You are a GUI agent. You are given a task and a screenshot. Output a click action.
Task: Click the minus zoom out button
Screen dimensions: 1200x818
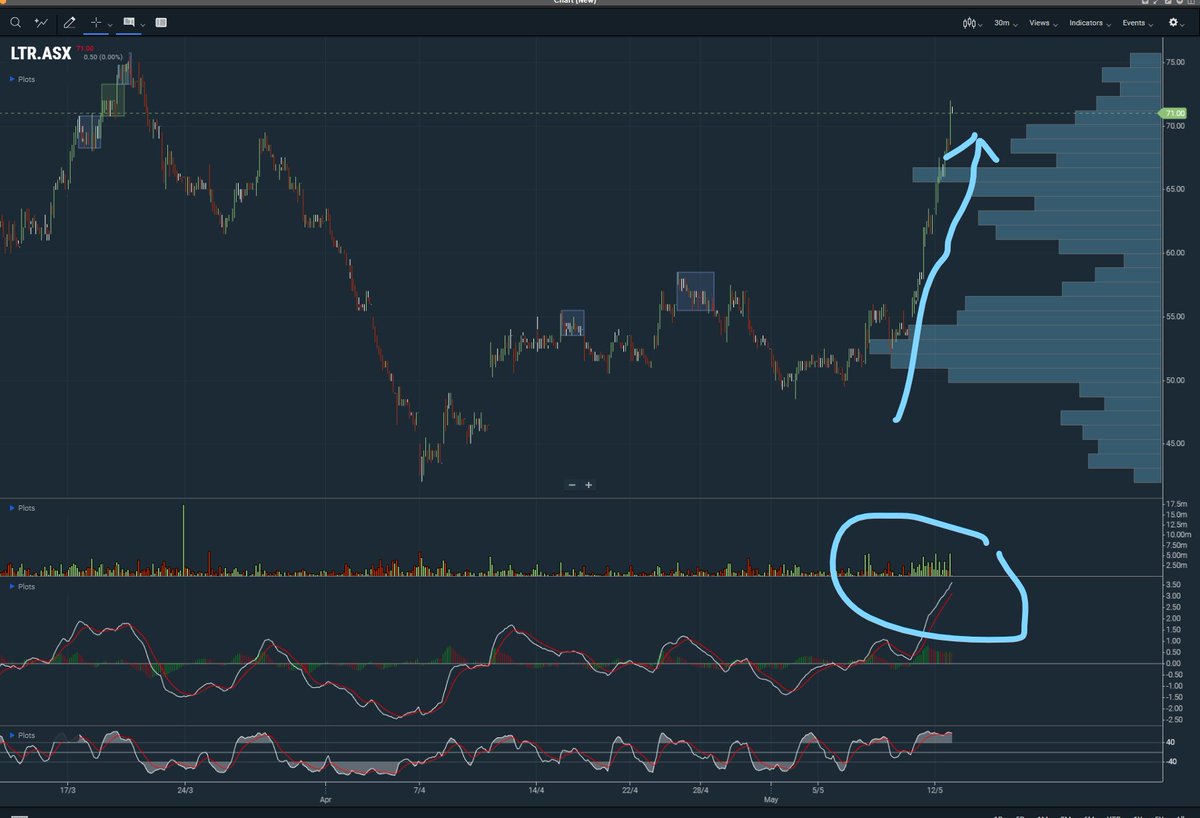coord(572,485)
